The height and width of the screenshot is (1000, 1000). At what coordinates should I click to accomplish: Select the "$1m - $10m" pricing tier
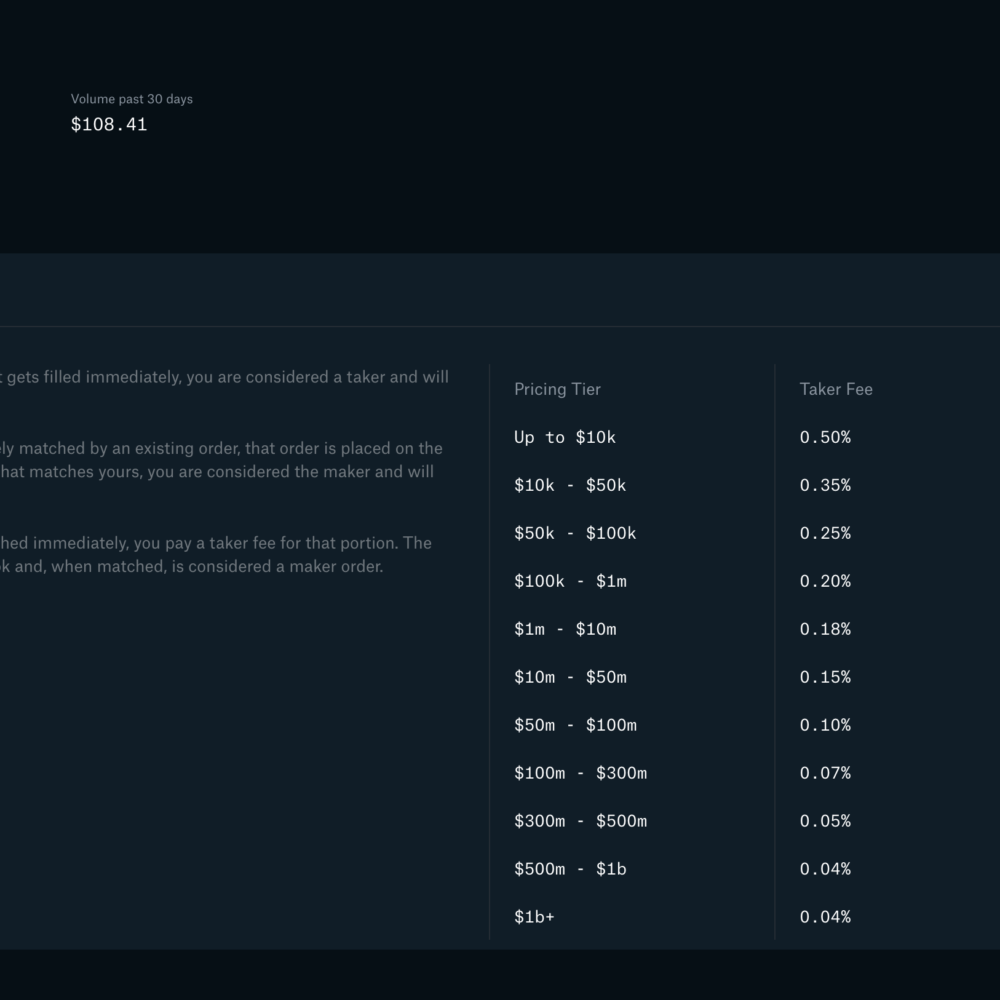point(565,629)
